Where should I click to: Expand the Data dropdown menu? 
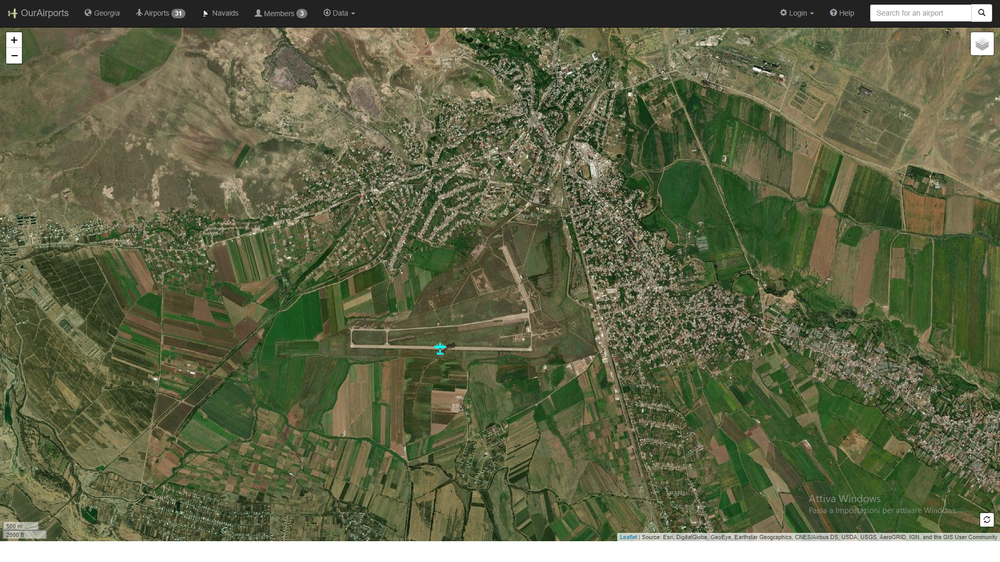pyautogui.click(x=339, y=13)
